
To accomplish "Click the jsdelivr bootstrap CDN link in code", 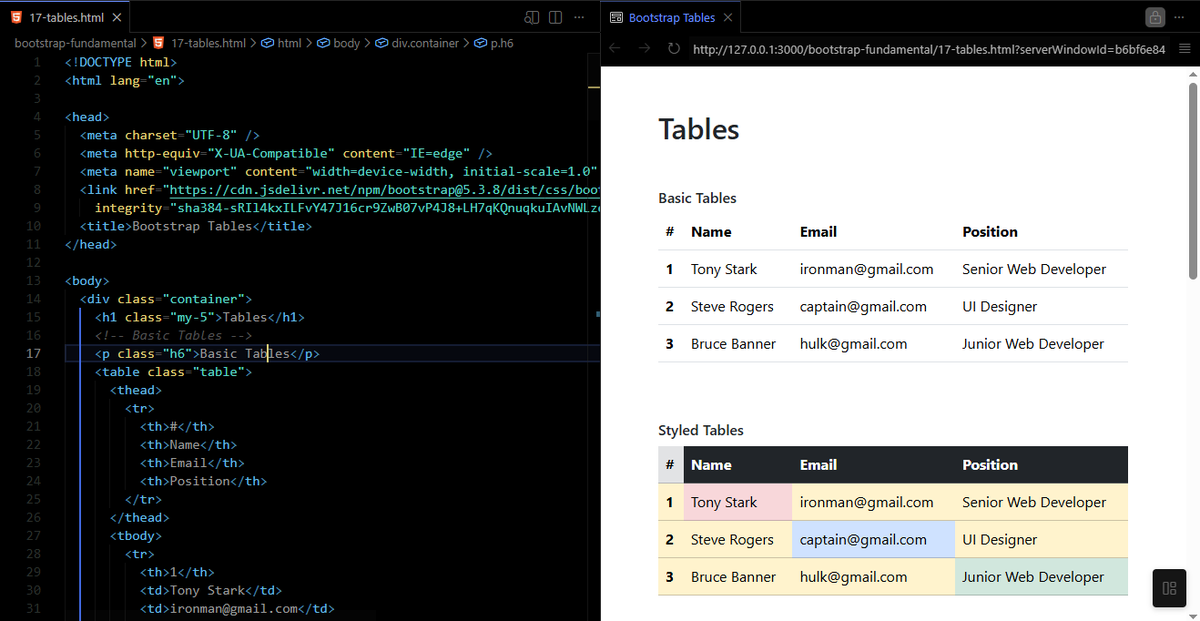I will click(x=384, y=189).
